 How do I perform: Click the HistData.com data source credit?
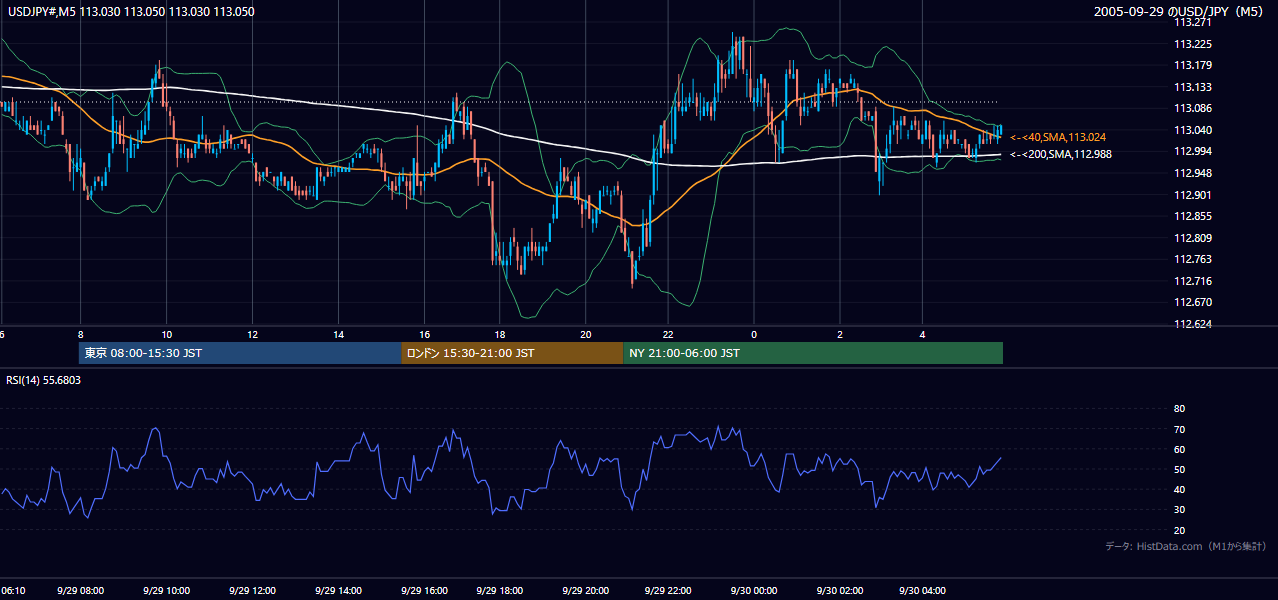(x=1186, y=546)
